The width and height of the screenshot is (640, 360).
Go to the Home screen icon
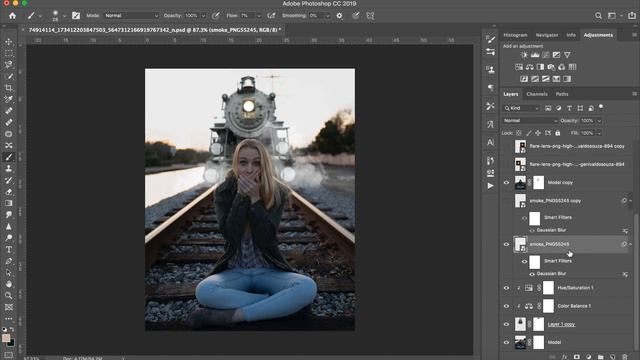[x=12, y=16]
